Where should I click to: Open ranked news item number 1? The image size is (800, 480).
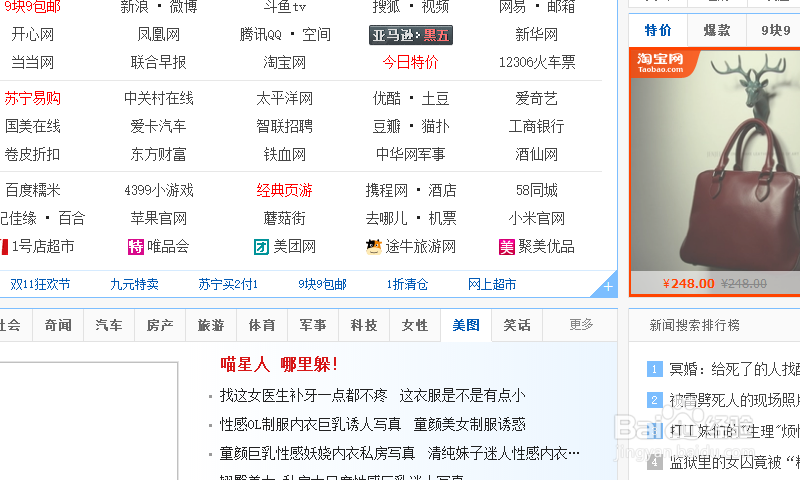(734, 369)
